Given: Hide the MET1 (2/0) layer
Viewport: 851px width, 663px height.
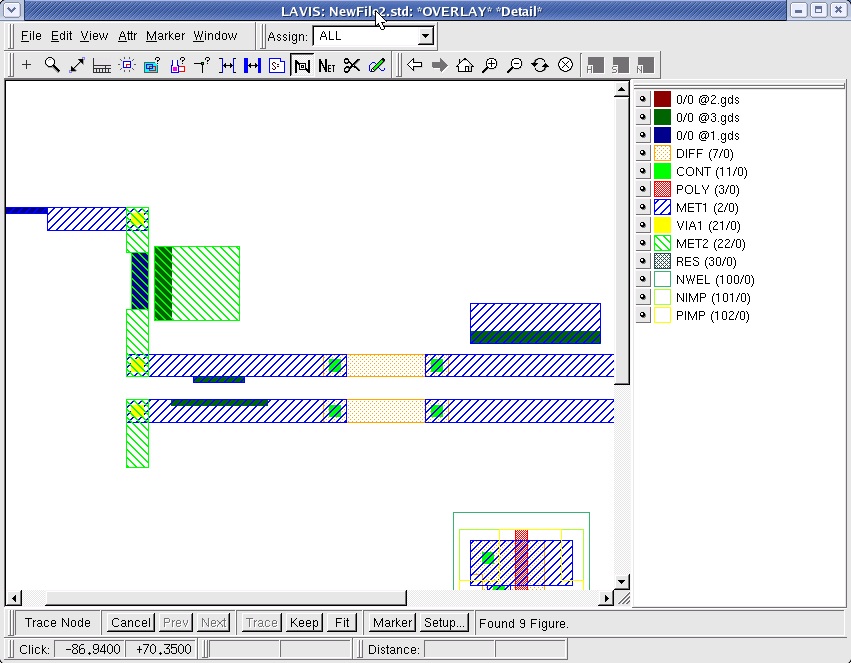Looking at the screenshot, I should tap(643, 207).
